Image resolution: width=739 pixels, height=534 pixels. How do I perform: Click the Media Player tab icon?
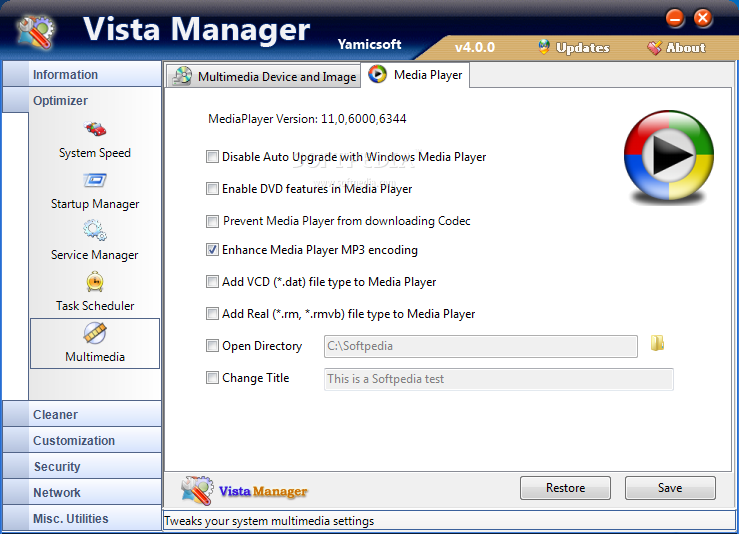(x=378, y=74)
